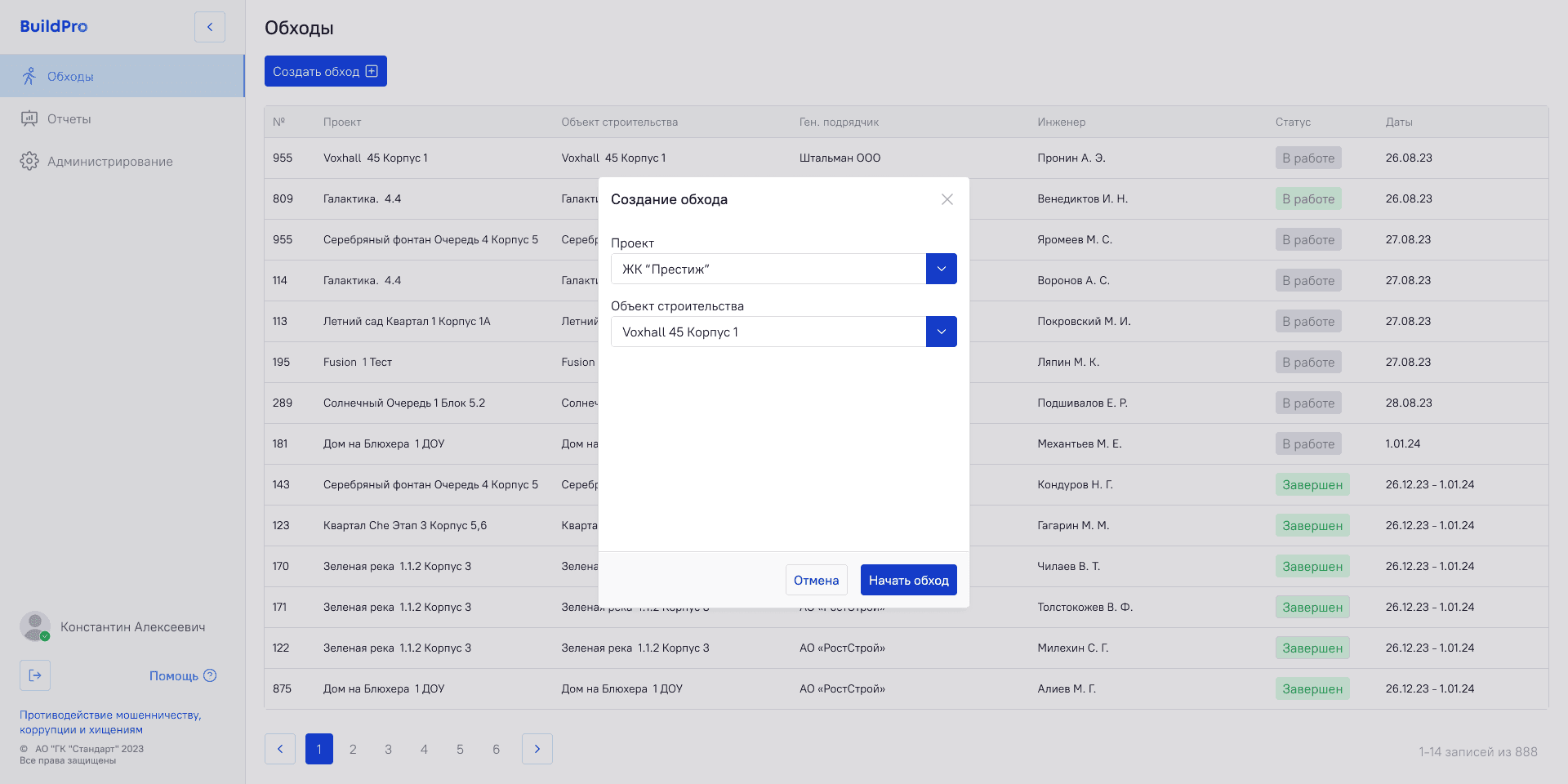Viewport: 1568px width, 784px height.
Task: Close the Создание обхода dialog
Action: pos(947,199)
